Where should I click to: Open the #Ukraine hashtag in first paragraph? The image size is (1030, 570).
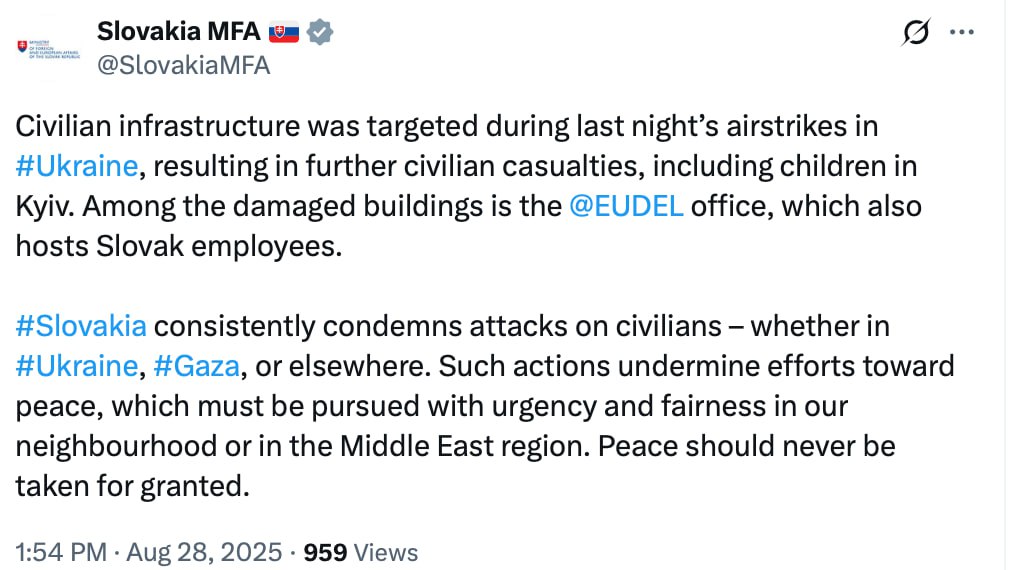pyautogui.click(x=77, y=166)
